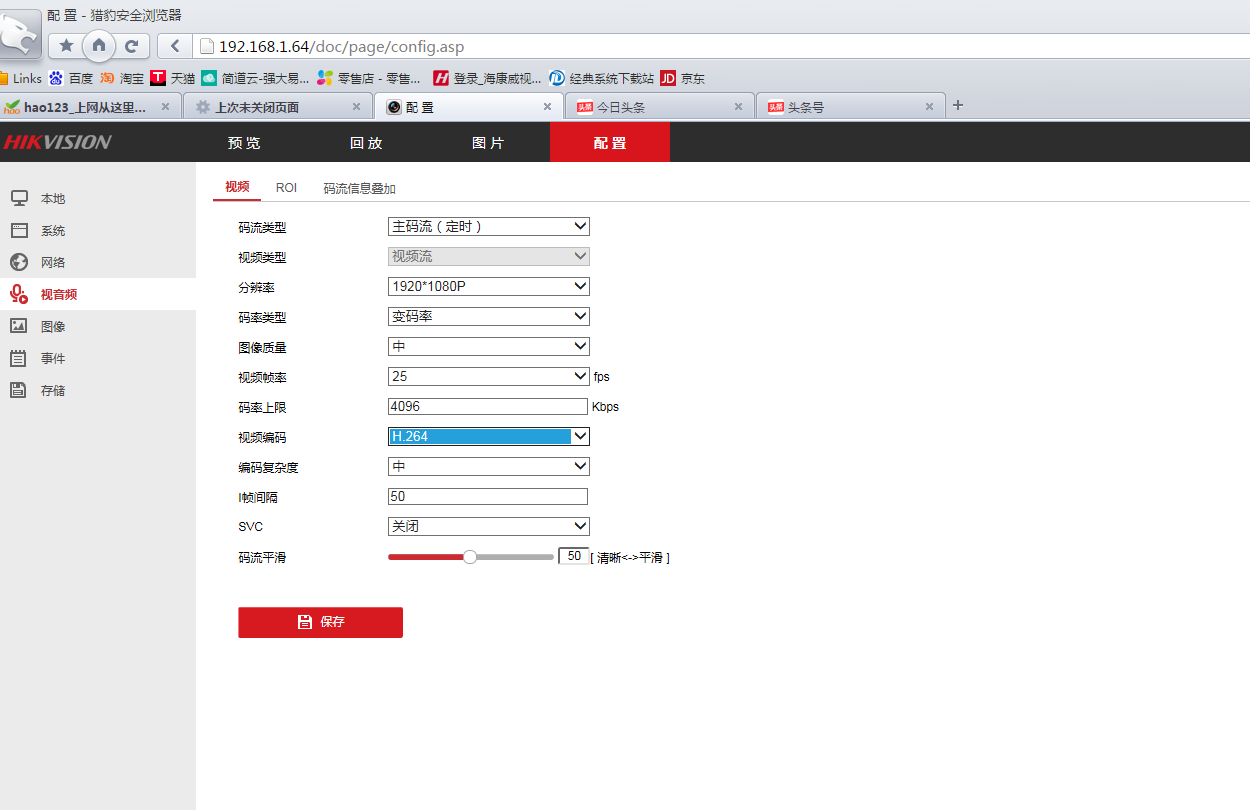
Task: Switch to the ROI tab
Action: (287, 187)
